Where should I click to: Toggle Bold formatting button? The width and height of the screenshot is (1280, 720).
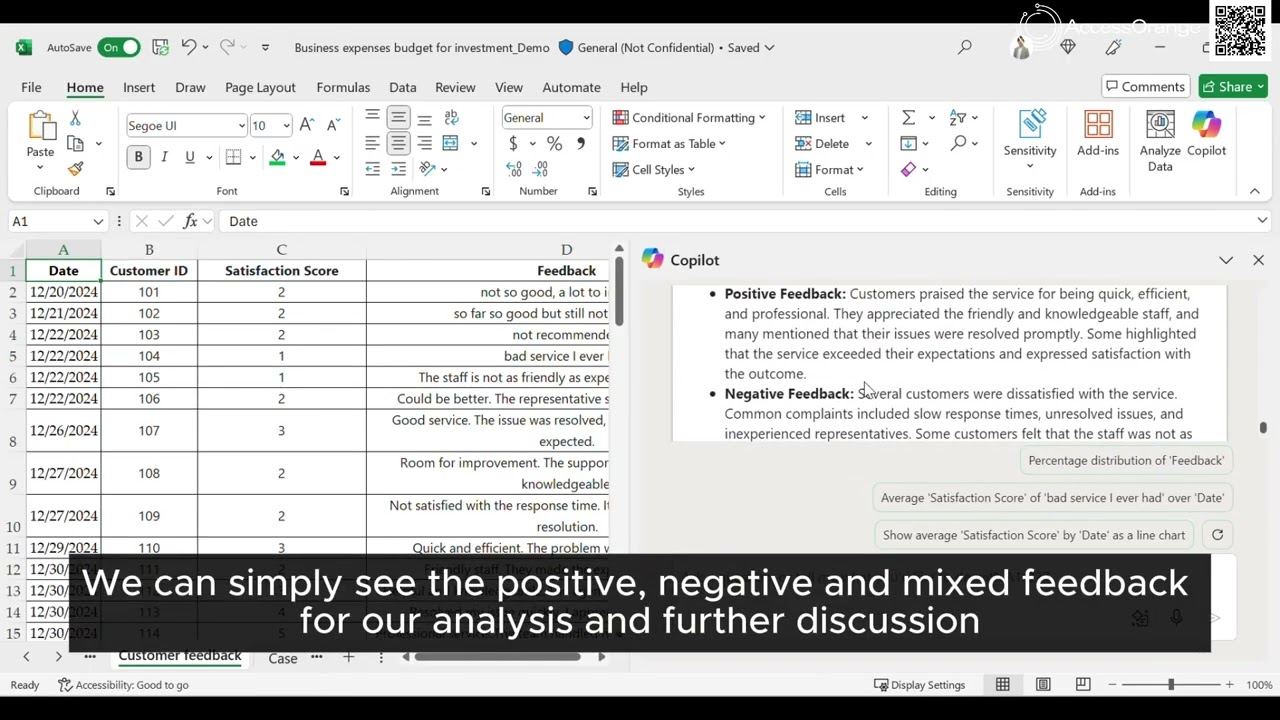138,157
